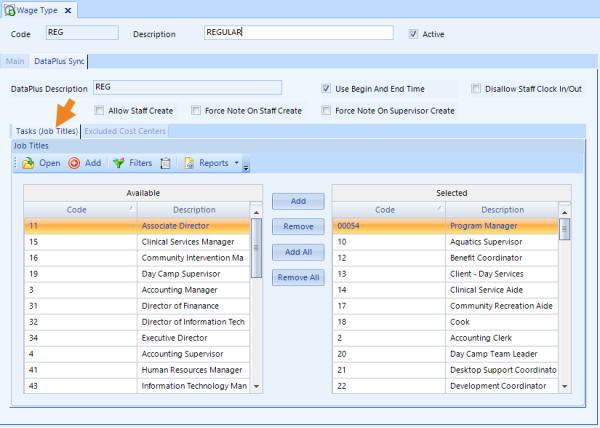Click the Open folder icon in toolbar

tap(28, 163)
